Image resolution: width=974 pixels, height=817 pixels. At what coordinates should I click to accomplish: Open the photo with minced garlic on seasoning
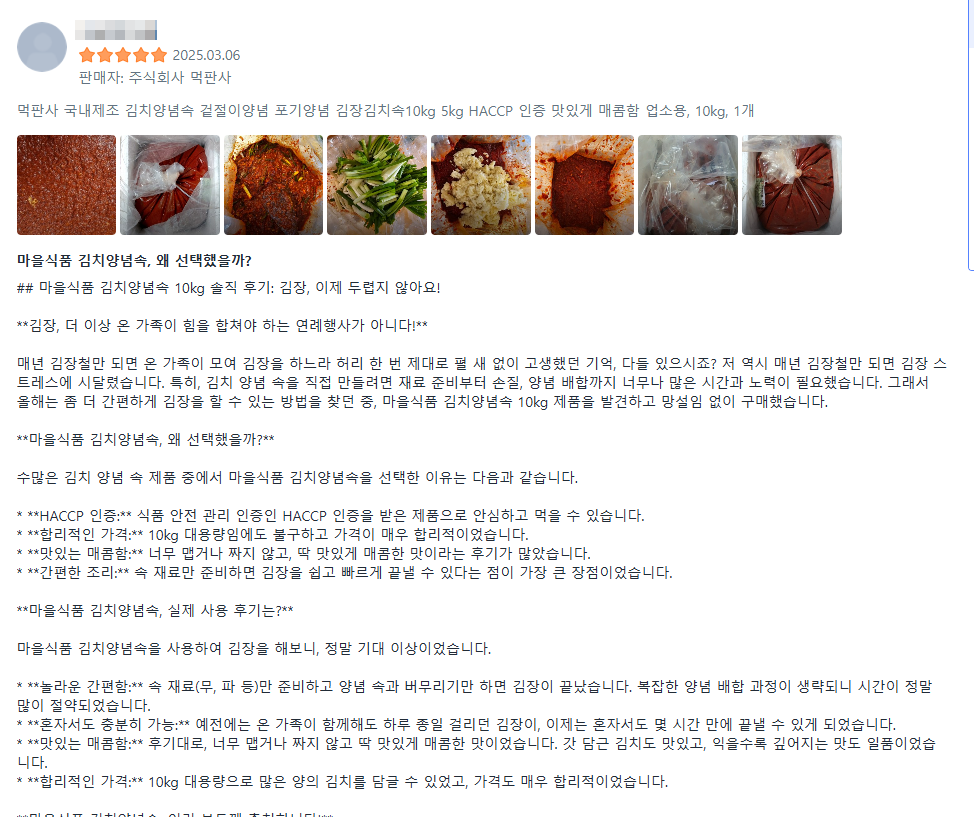(481, 185)
